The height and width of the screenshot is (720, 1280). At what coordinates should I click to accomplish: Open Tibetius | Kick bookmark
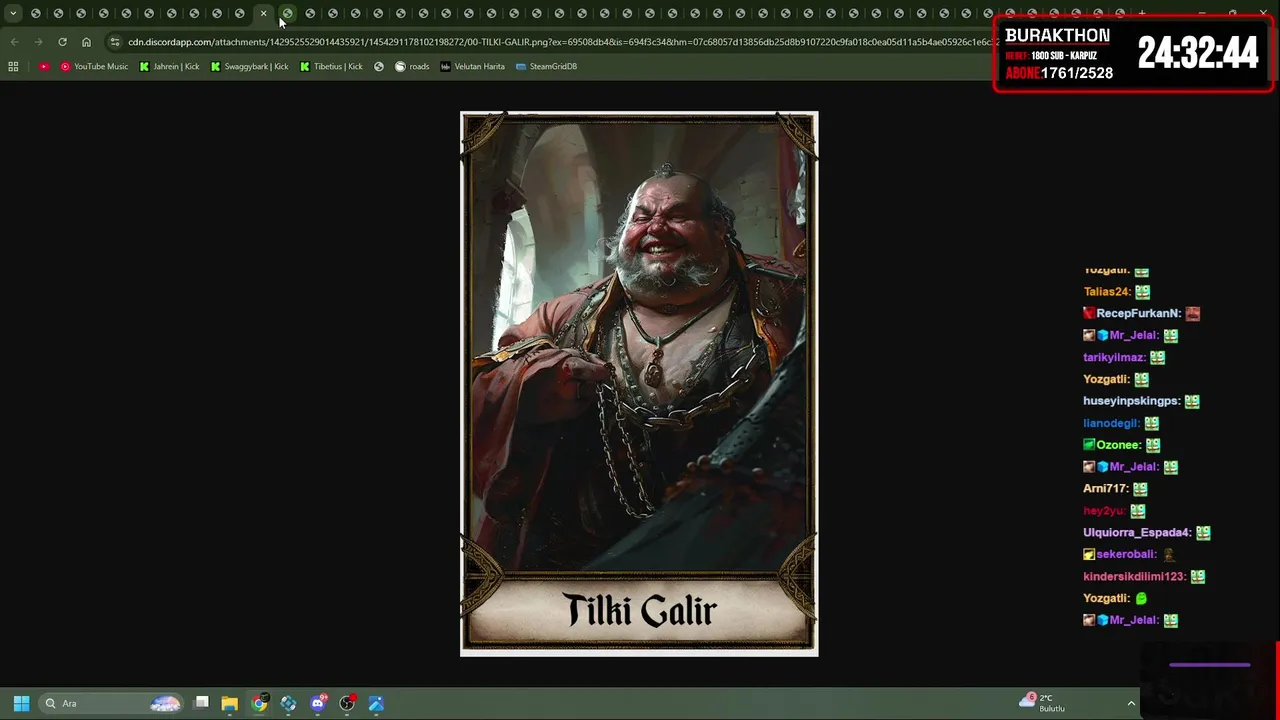(331, 66)
